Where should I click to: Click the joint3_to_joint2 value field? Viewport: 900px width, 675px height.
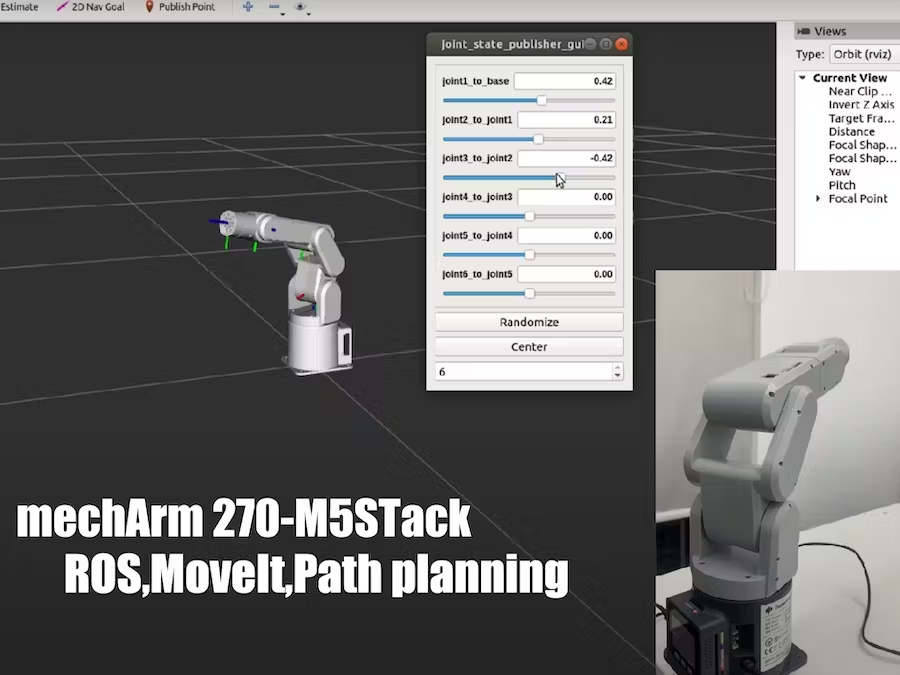[567, 158]
